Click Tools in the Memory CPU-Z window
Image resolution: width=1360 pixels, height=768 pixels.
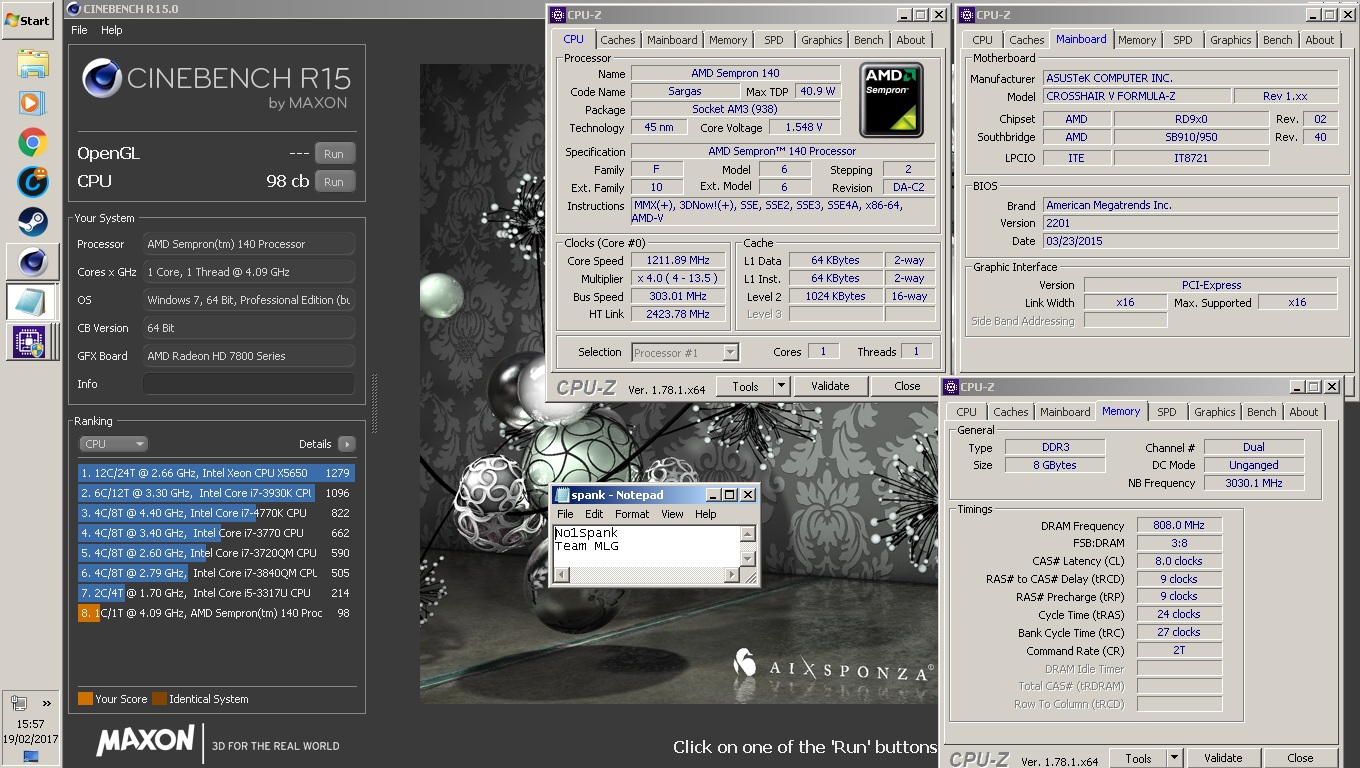(x=1138, y=758)
